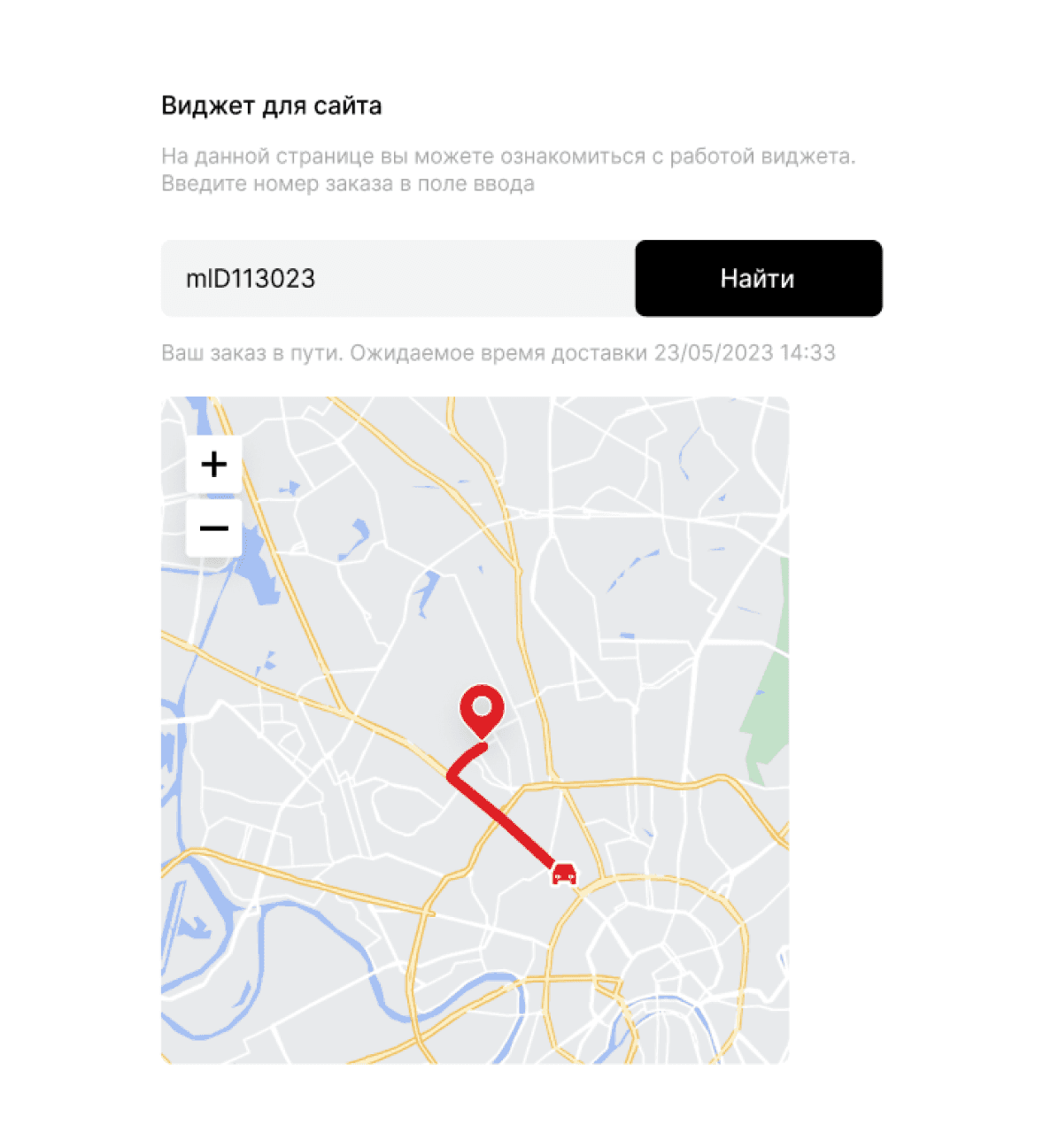Click the small blue pond above the pin
1043x1148 pixels.
427,592
